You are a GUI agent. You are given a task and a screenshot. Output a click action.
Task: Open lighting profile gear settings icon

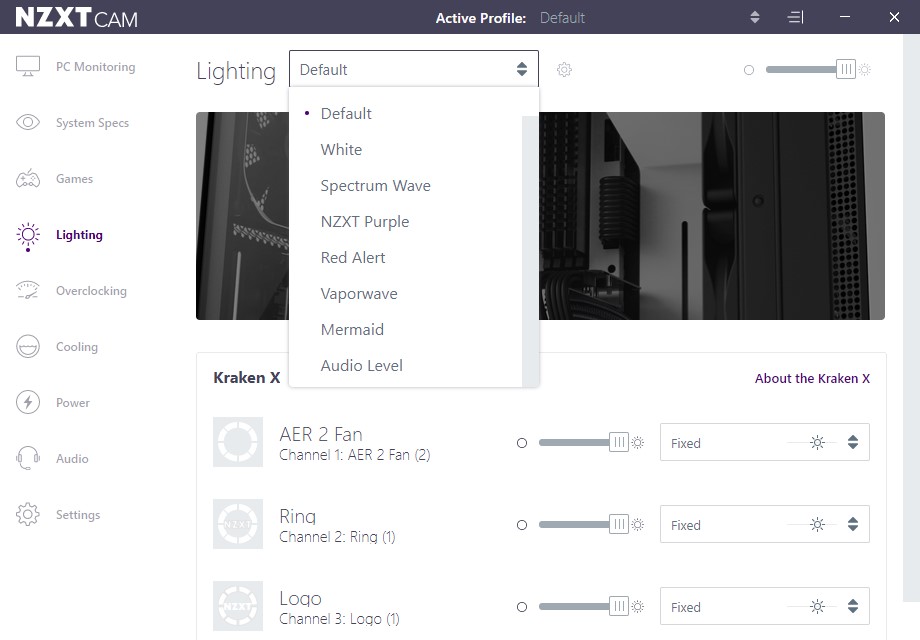click(564, 70)
